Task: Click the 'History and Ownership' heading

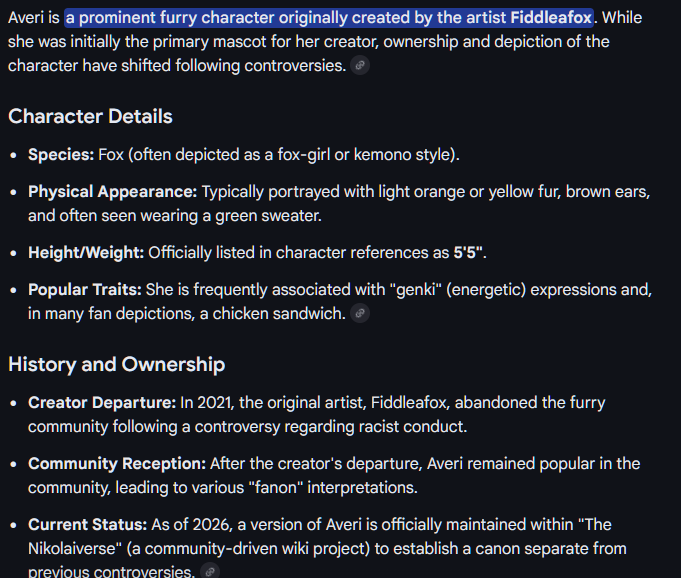Action: [116, 364]
